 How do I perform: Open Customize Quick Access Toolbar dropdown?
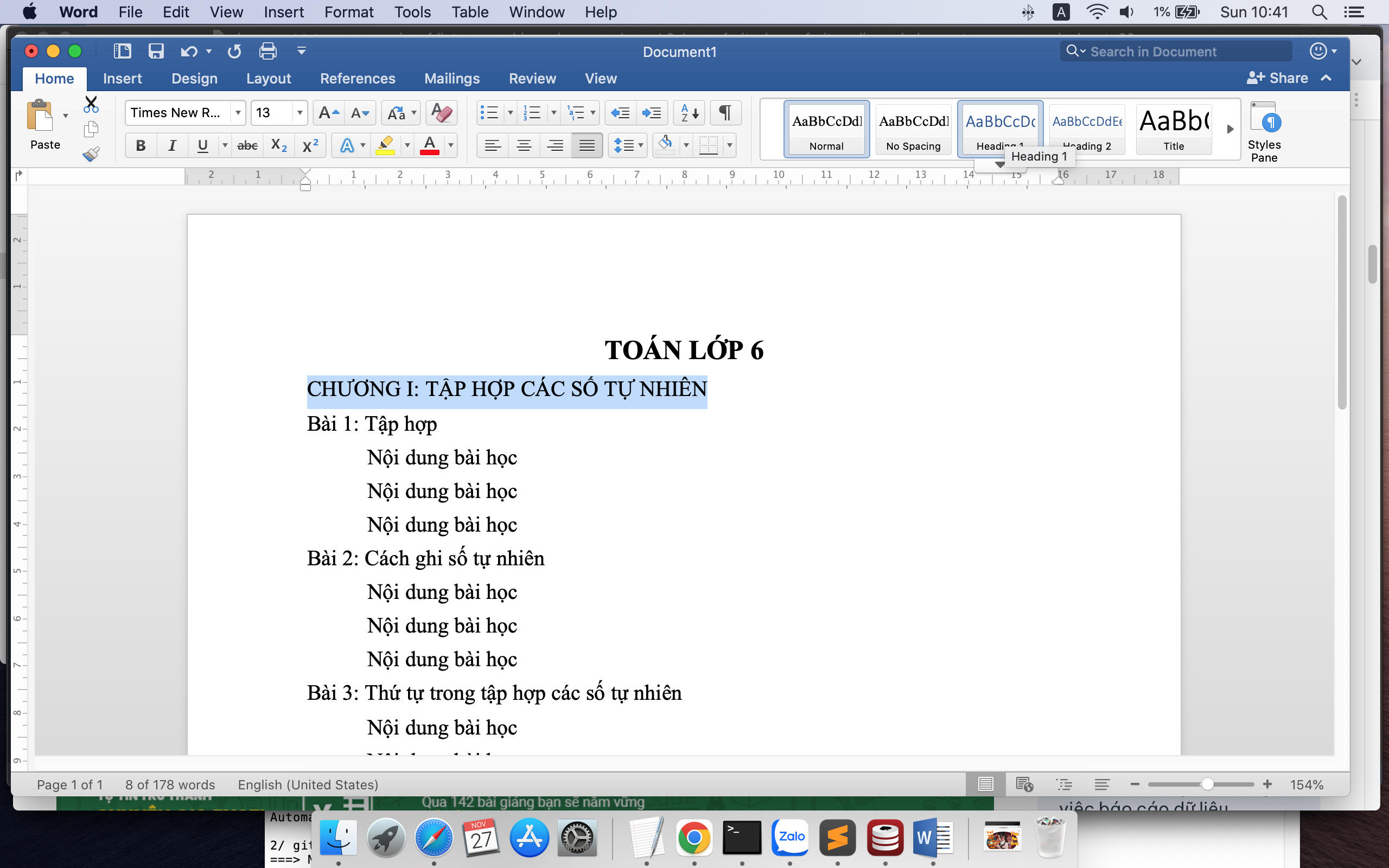click(301, 51)
